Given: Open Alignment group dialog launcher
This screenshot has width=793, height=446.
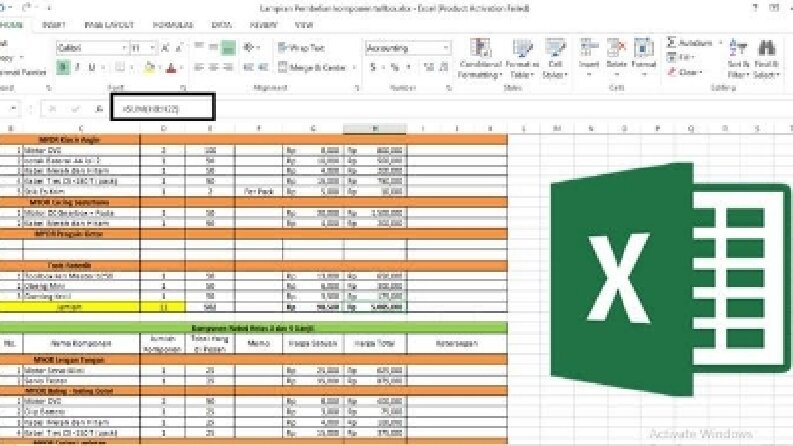Looking at the screenshot, I should point(357,88).
